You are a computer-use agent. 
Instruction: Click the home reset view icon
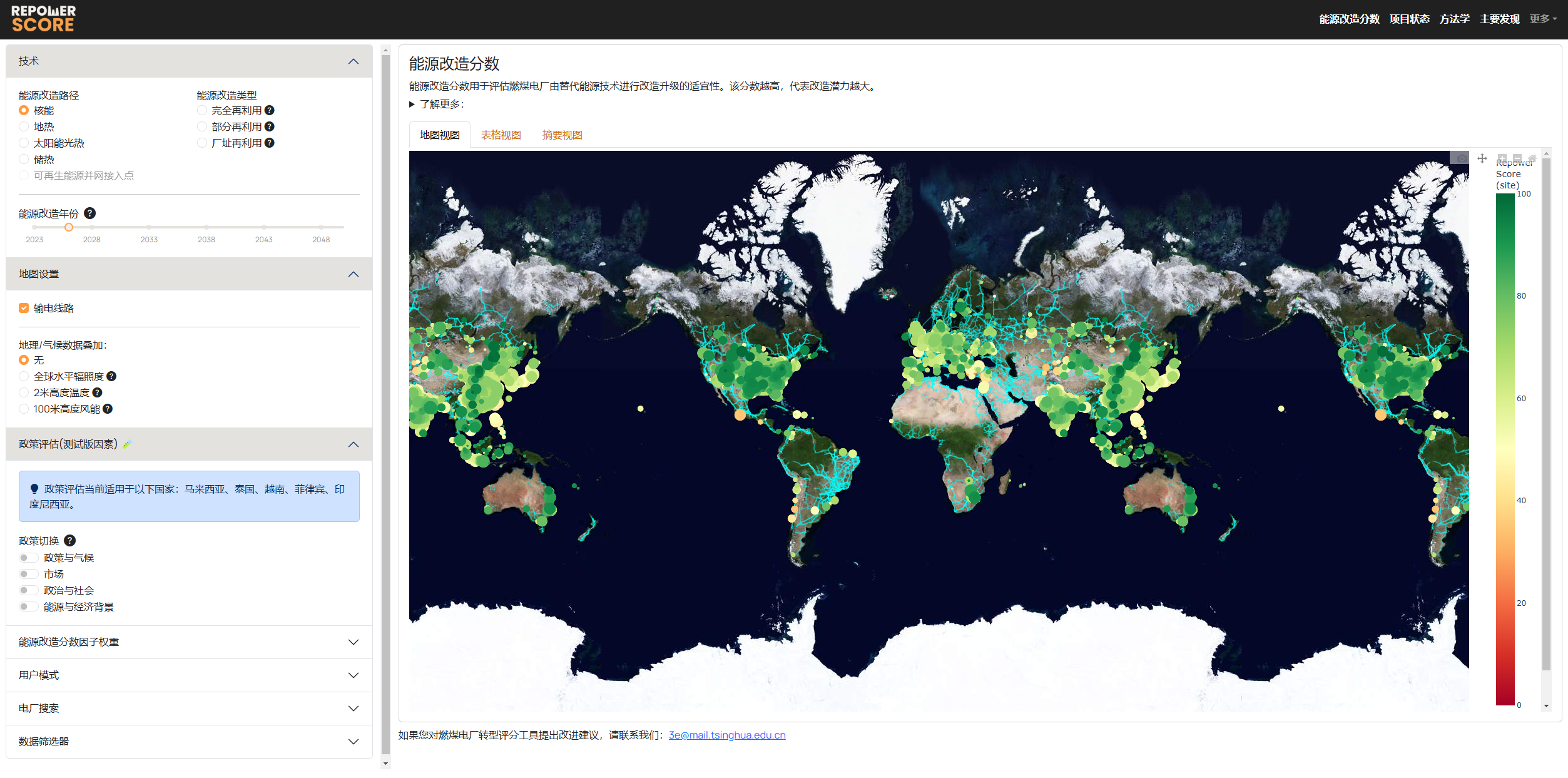[1532, 158]
